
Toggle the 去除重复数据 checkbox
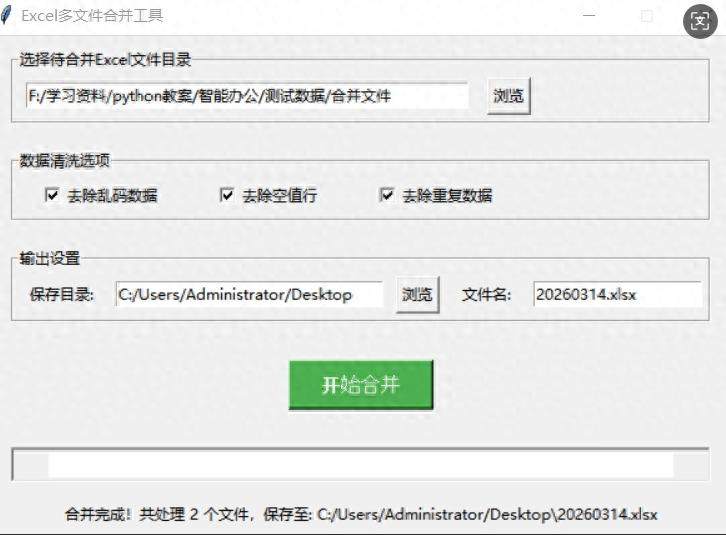387,195
